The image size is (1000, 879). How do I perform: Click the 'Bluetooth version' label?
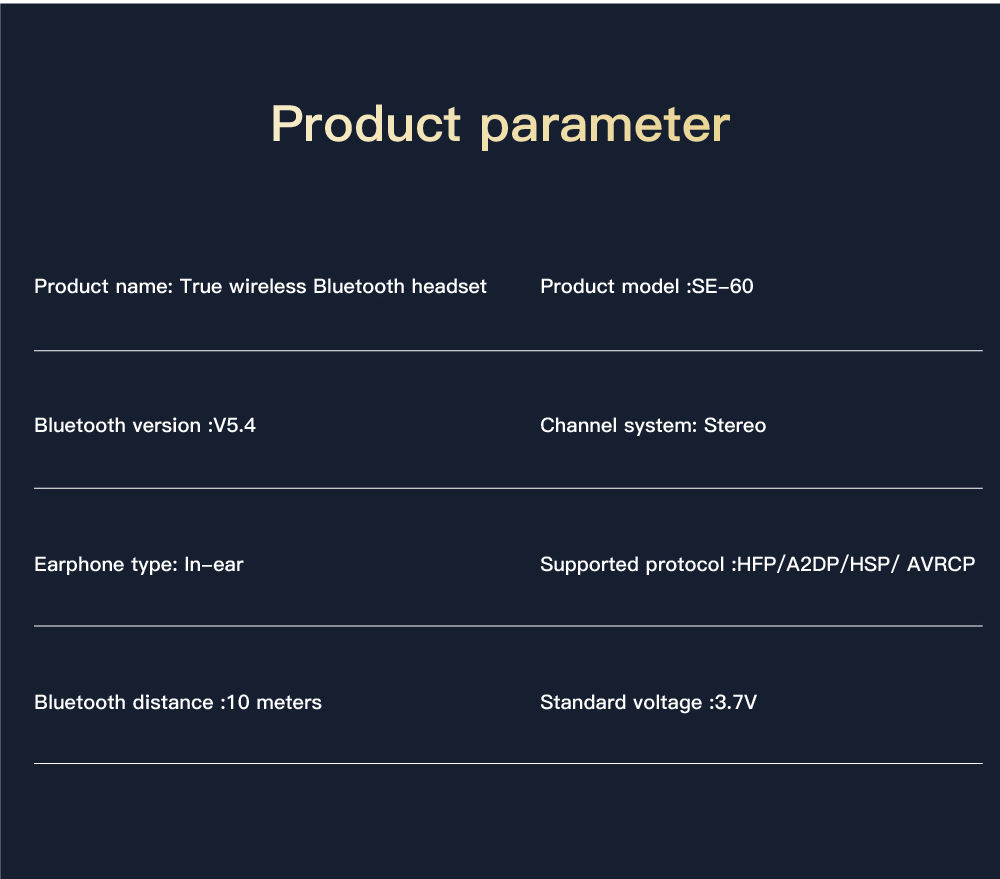click(x=117, y=426)
